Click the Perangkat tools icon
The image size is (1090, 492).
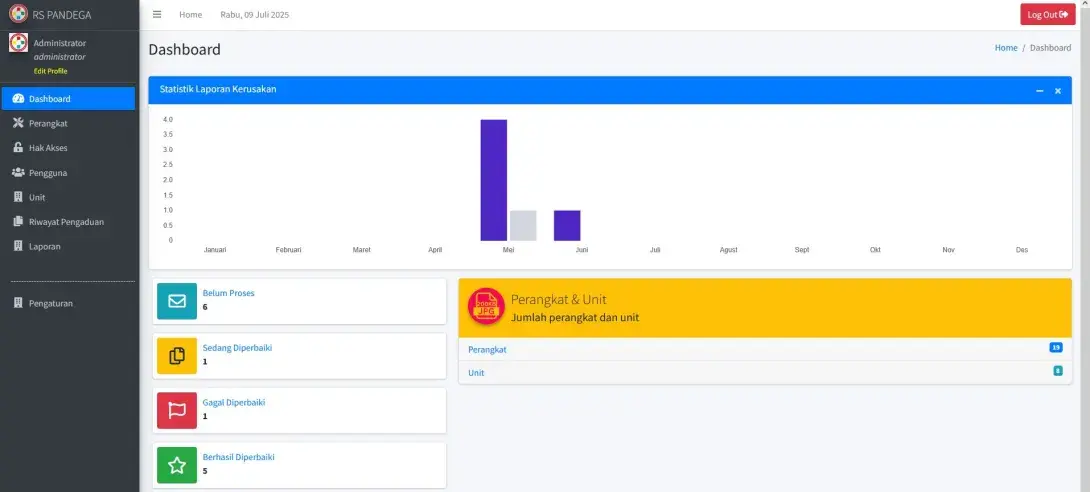tap(18, 123)
